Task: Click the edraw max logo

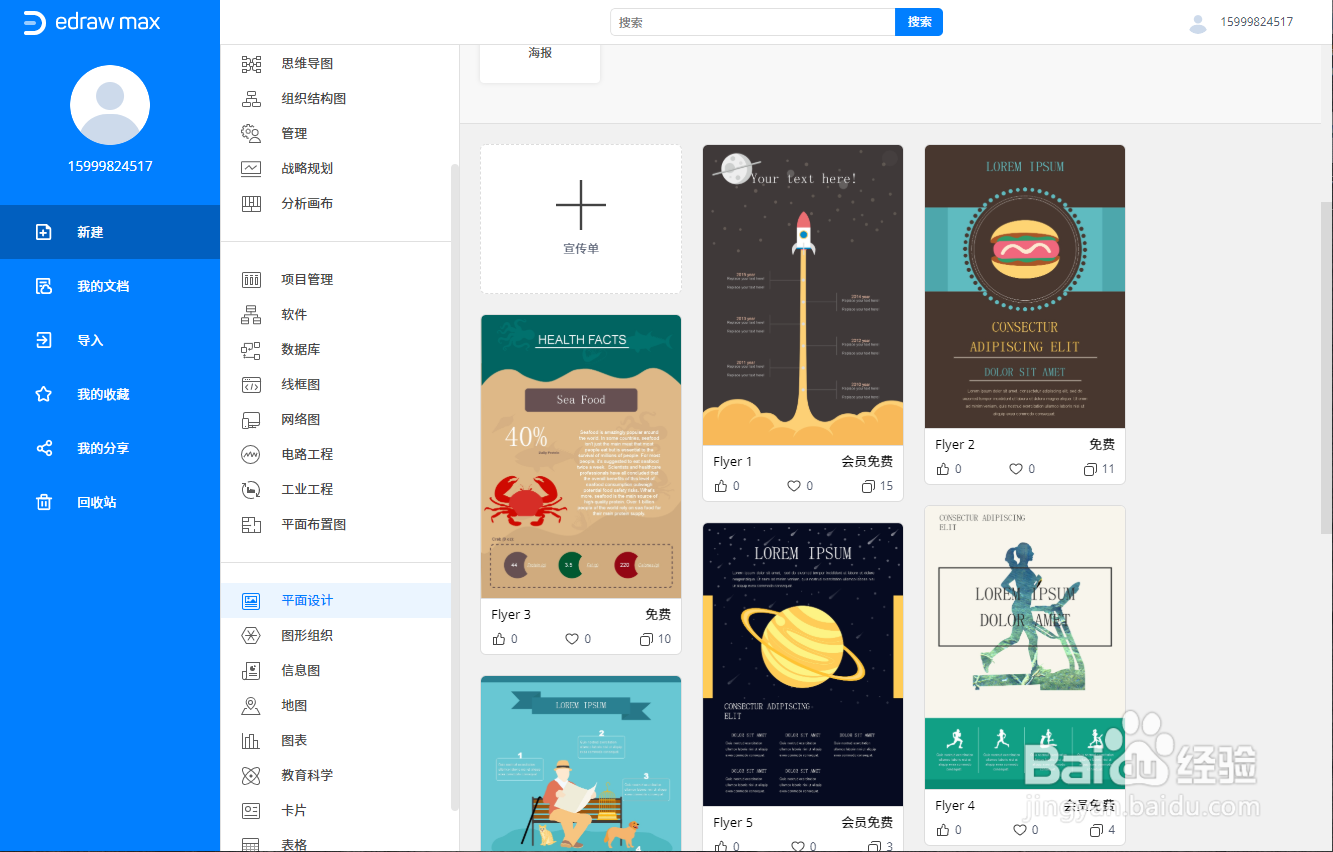Action: click(91, 22)
